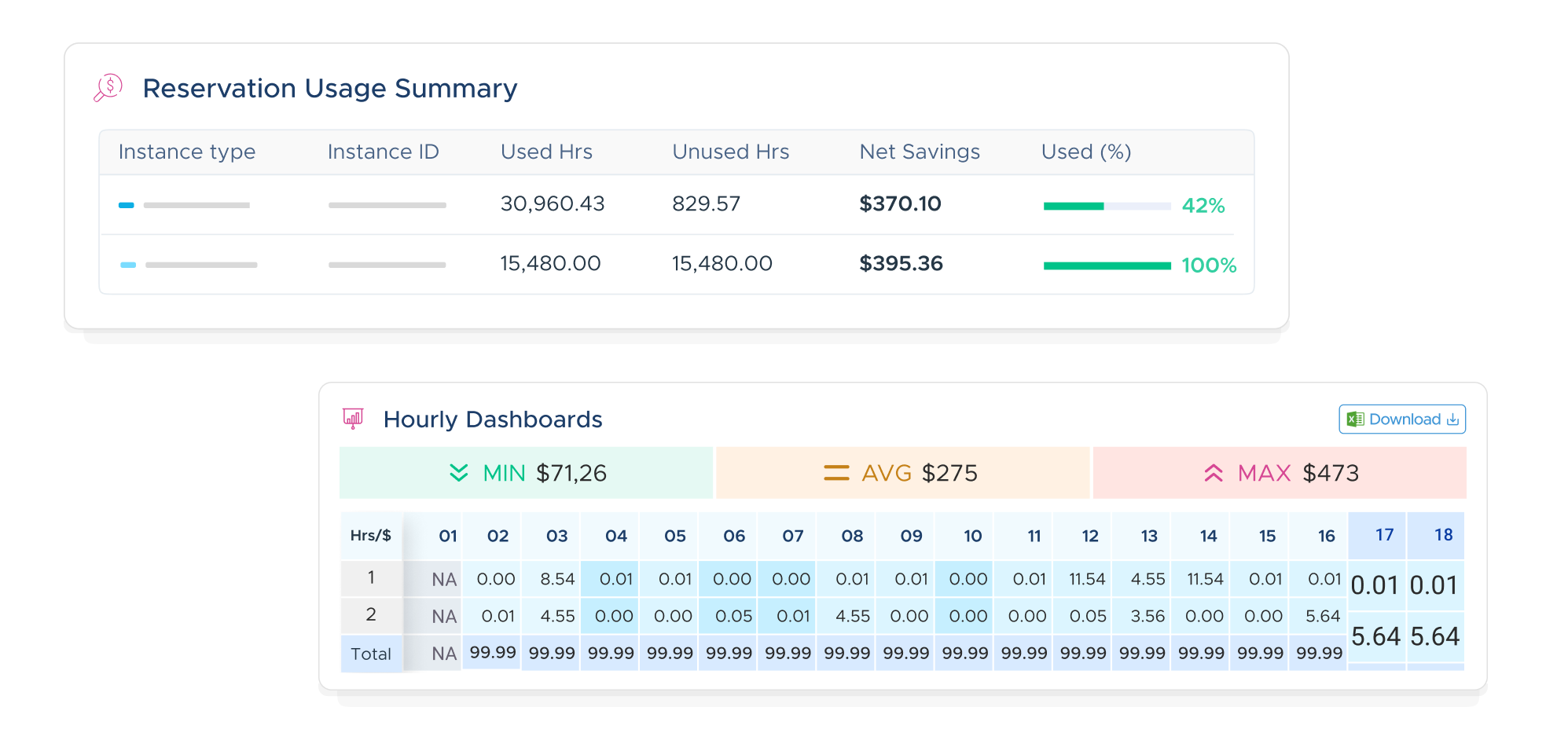Select the MIN $71,26 summary tile
Image resolution: width=1568 pixels, height=740 pixels.
(526, 473)
